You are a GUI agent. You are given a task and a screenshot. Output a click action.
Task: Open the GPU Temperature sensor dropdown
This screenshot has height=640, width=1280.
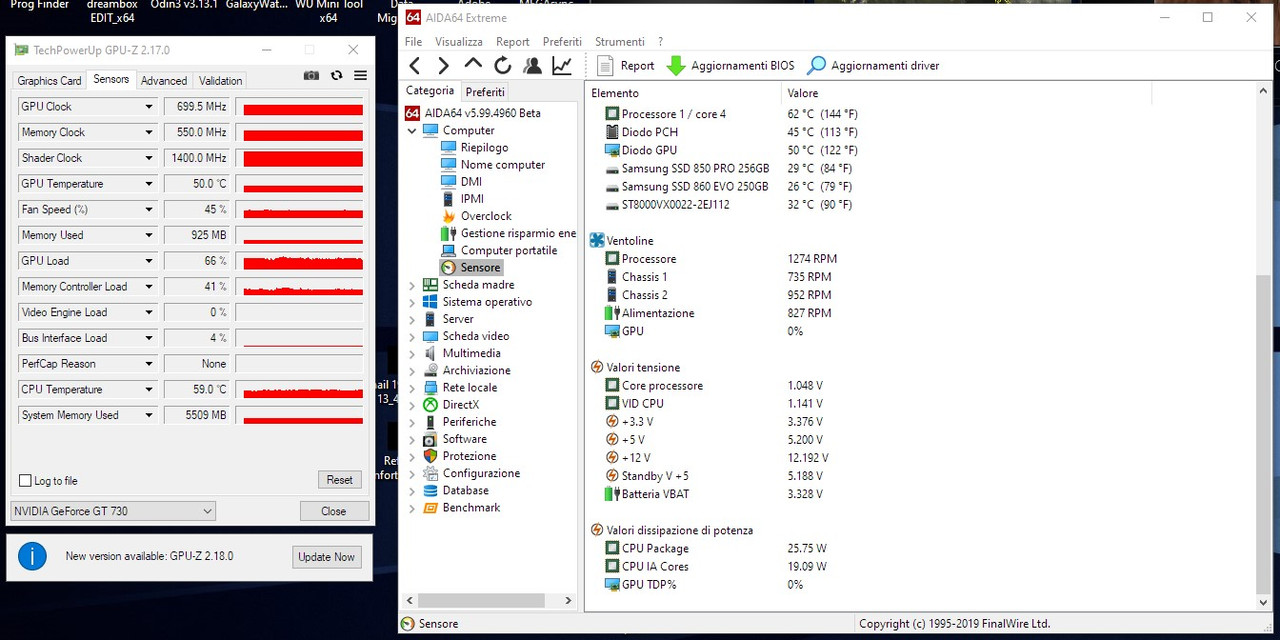pyautogui.click(x=149, y=184)
